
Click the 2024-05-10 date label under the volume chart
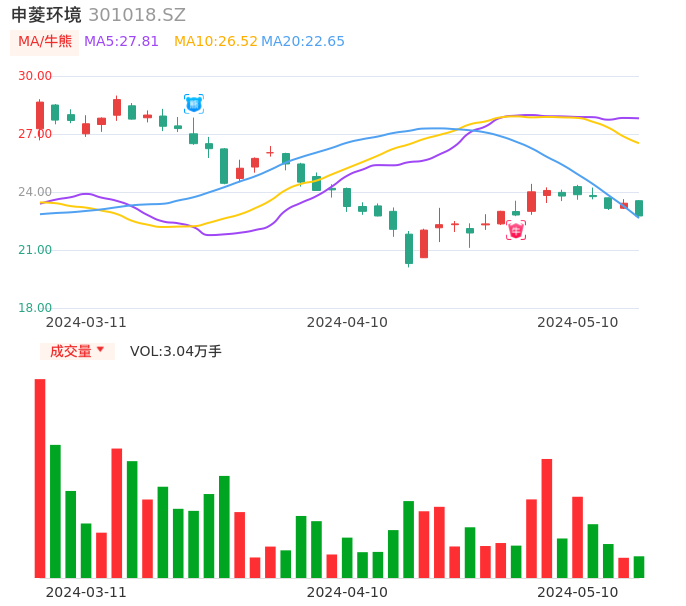(x=578, y=592)
